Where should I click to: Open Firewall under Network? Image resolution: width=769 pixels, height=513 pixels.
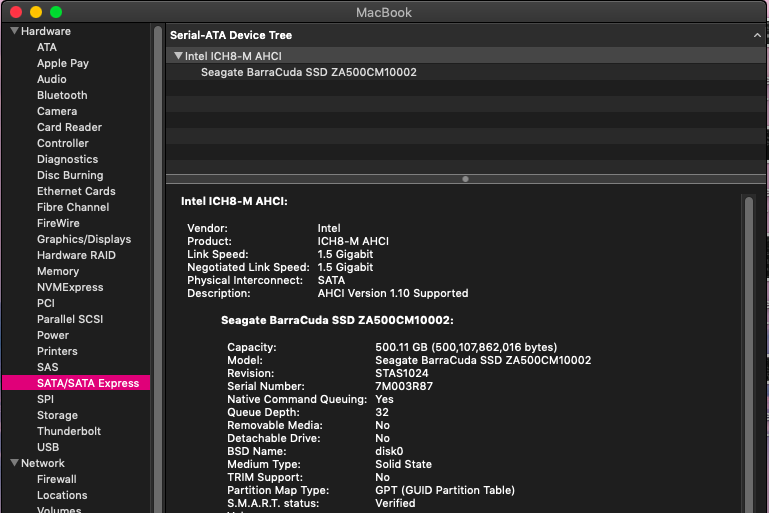point(56,479)
